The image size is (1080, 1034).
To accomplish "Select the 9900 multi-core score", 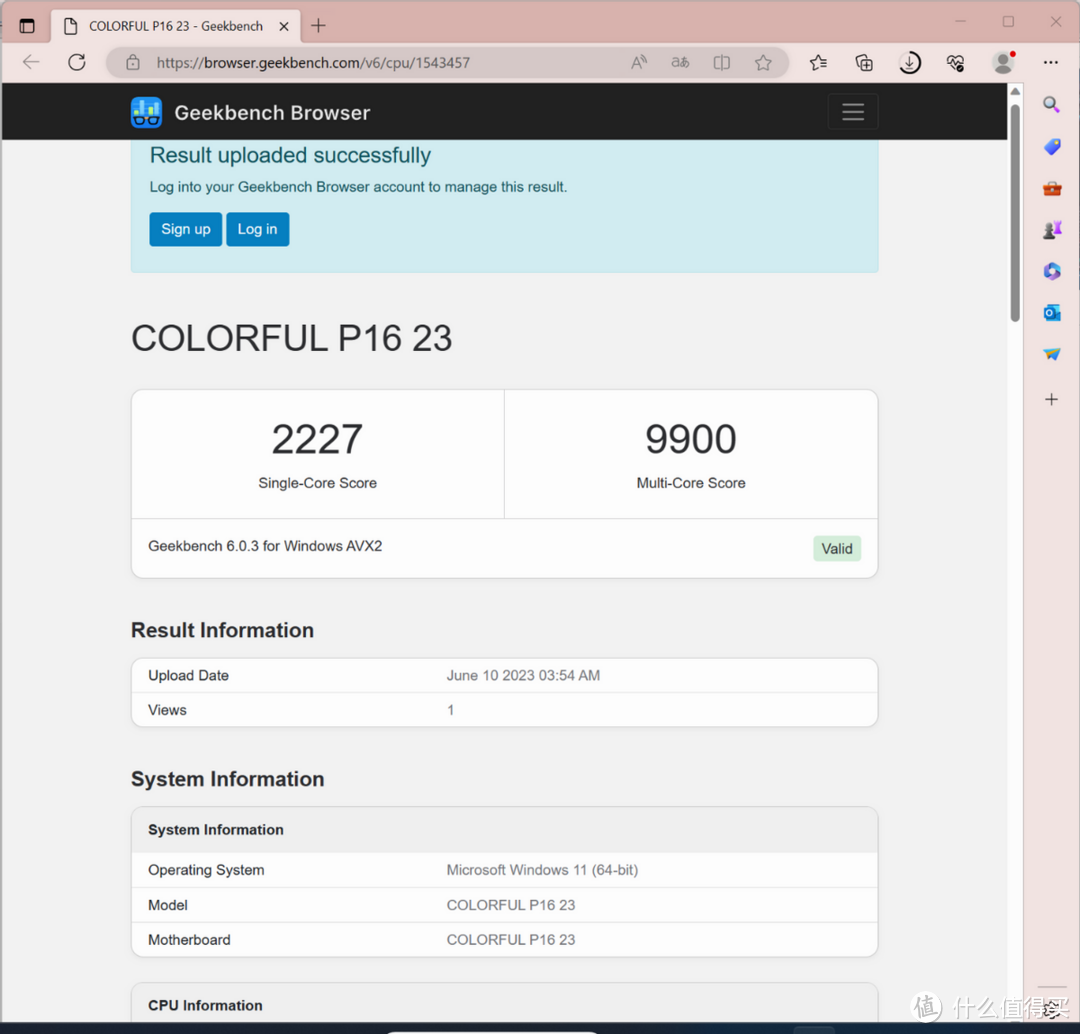I will [691, 440].
